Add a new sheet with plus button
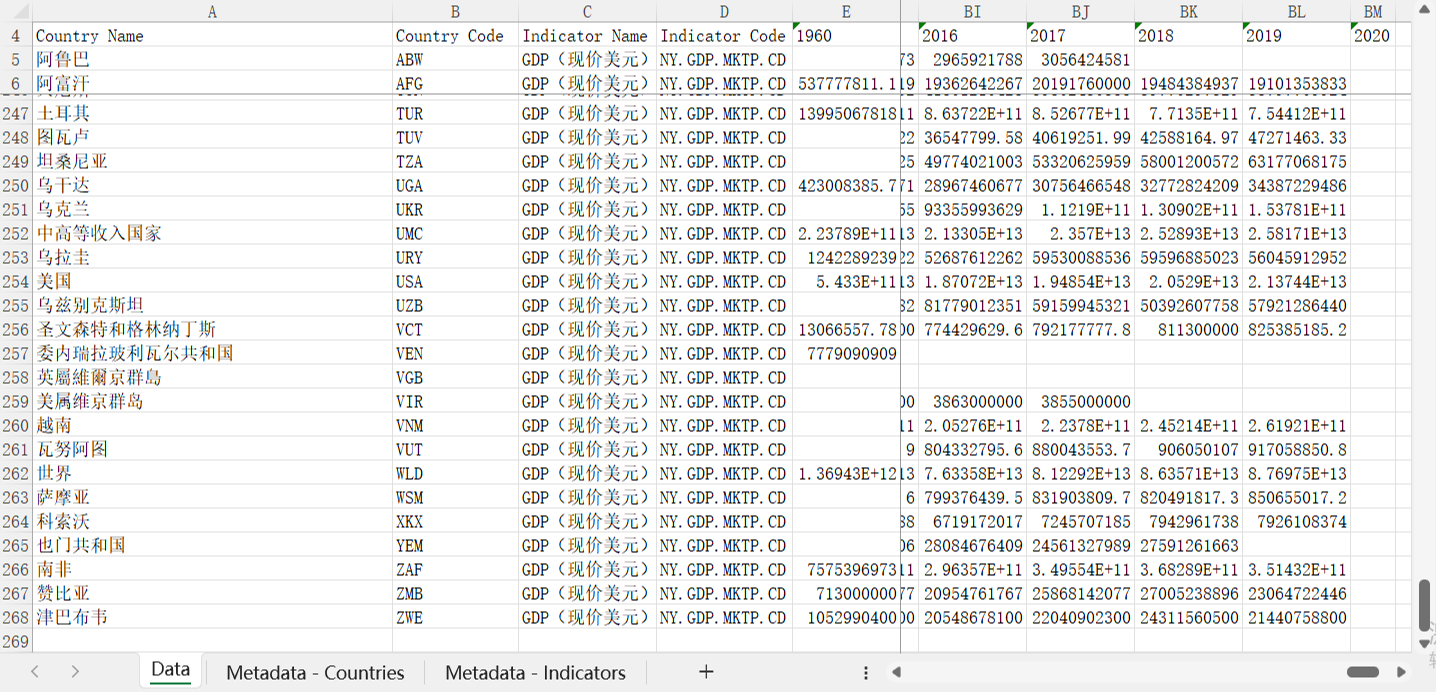Viewport: 1436px width, 693px height. coord(706,672)
